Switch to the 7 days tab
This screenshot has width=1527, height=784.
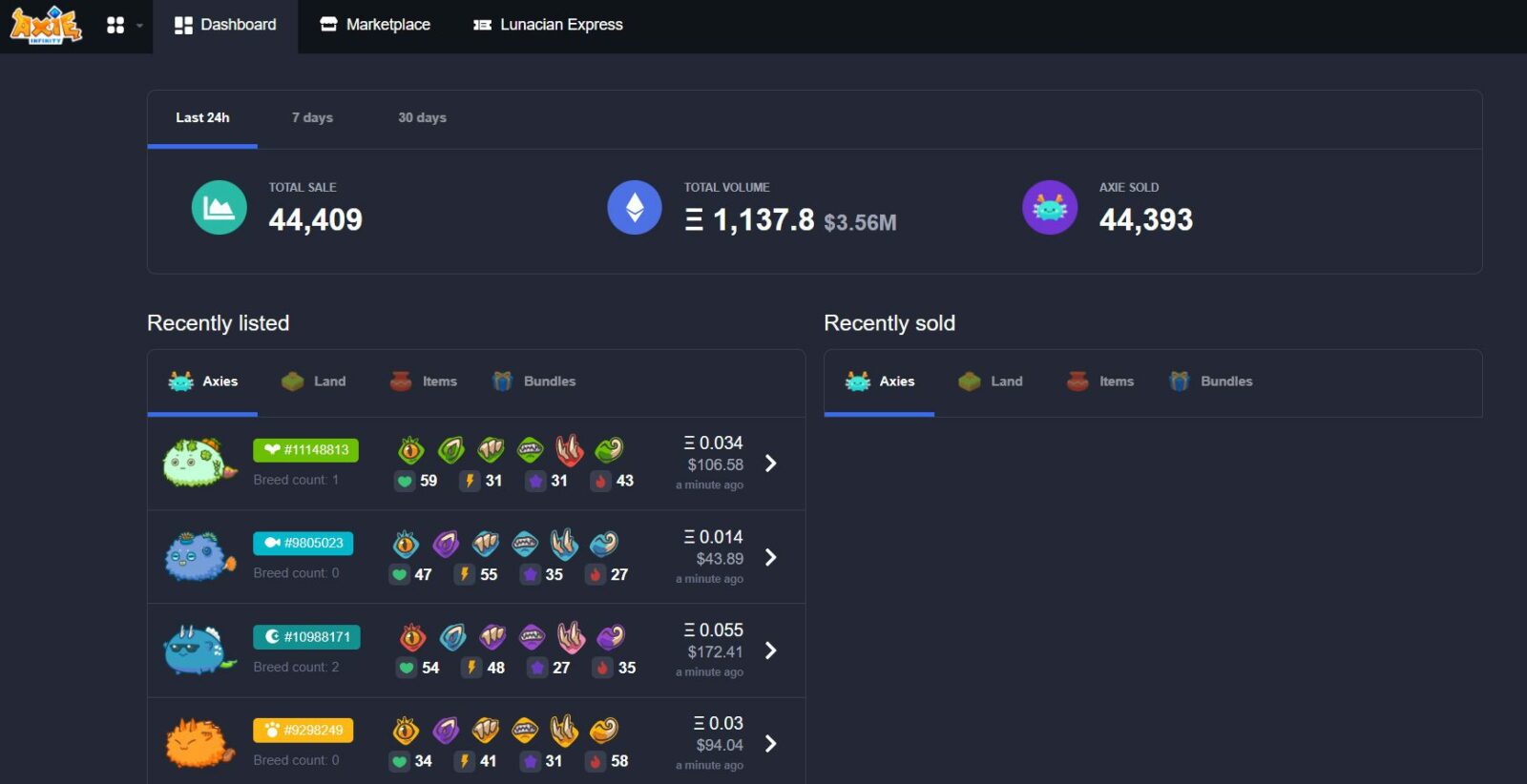coord(312,118)
